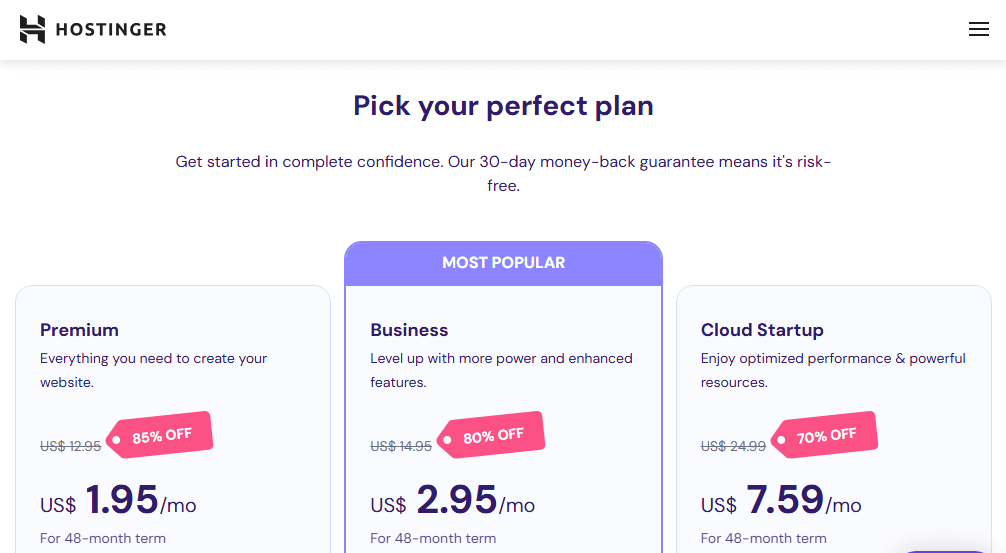
Task: Click the crossed-out US$ 24.99 price
Action: pyautogui.click(x=733, y=446)
